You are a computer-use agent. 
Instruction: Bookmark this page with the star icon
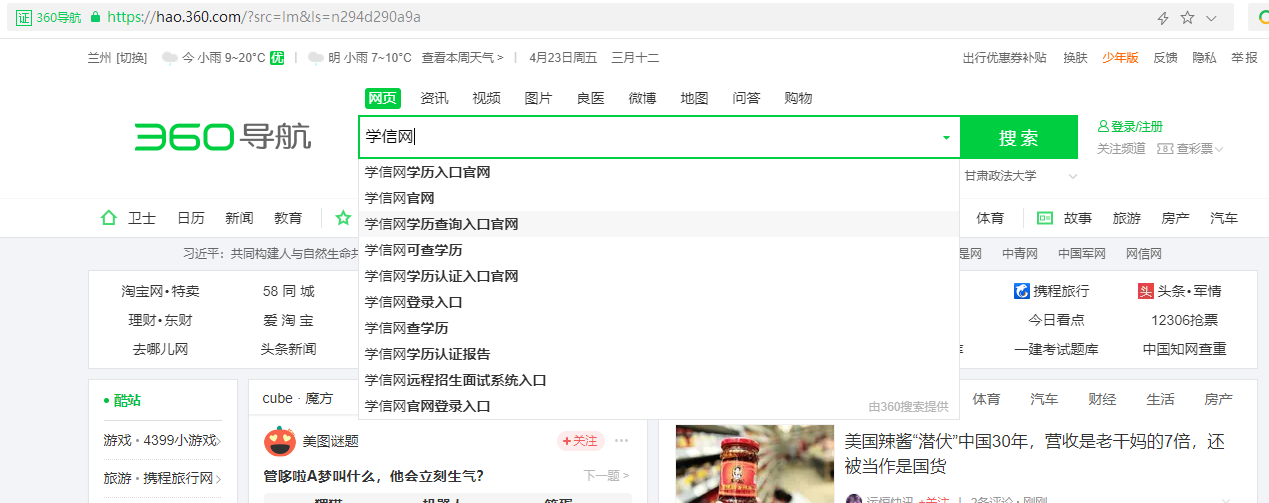click(x=1187, y=18)
